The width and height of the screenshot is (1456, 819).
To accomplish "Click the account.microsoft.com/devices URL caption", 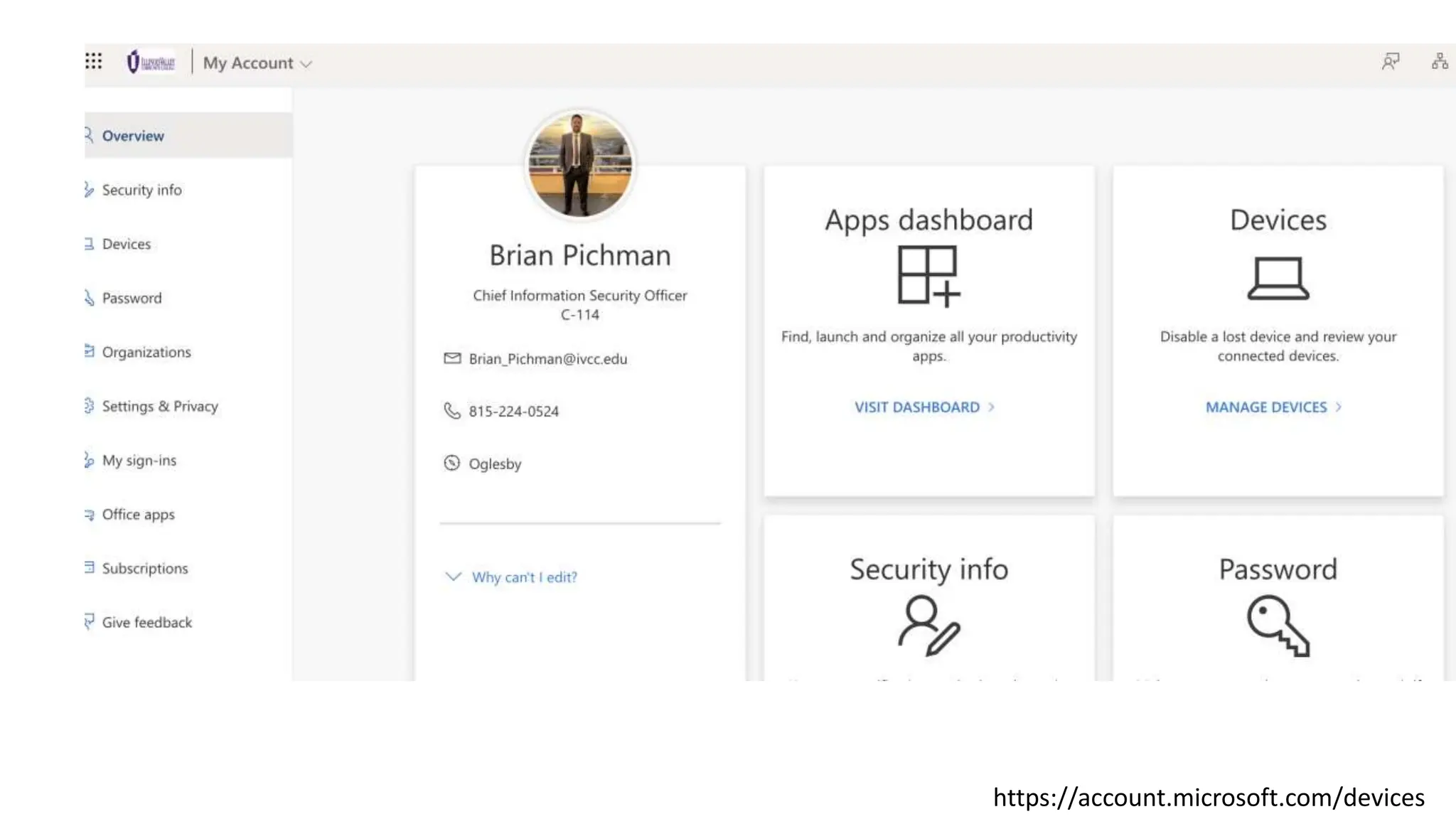I will coord(1209,798).
